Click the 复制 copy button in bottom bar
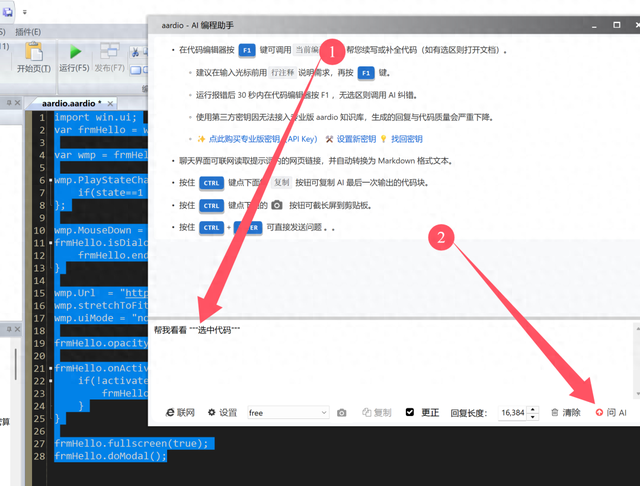640x486 pixels. pyautogui.click(x=377, y=413)
